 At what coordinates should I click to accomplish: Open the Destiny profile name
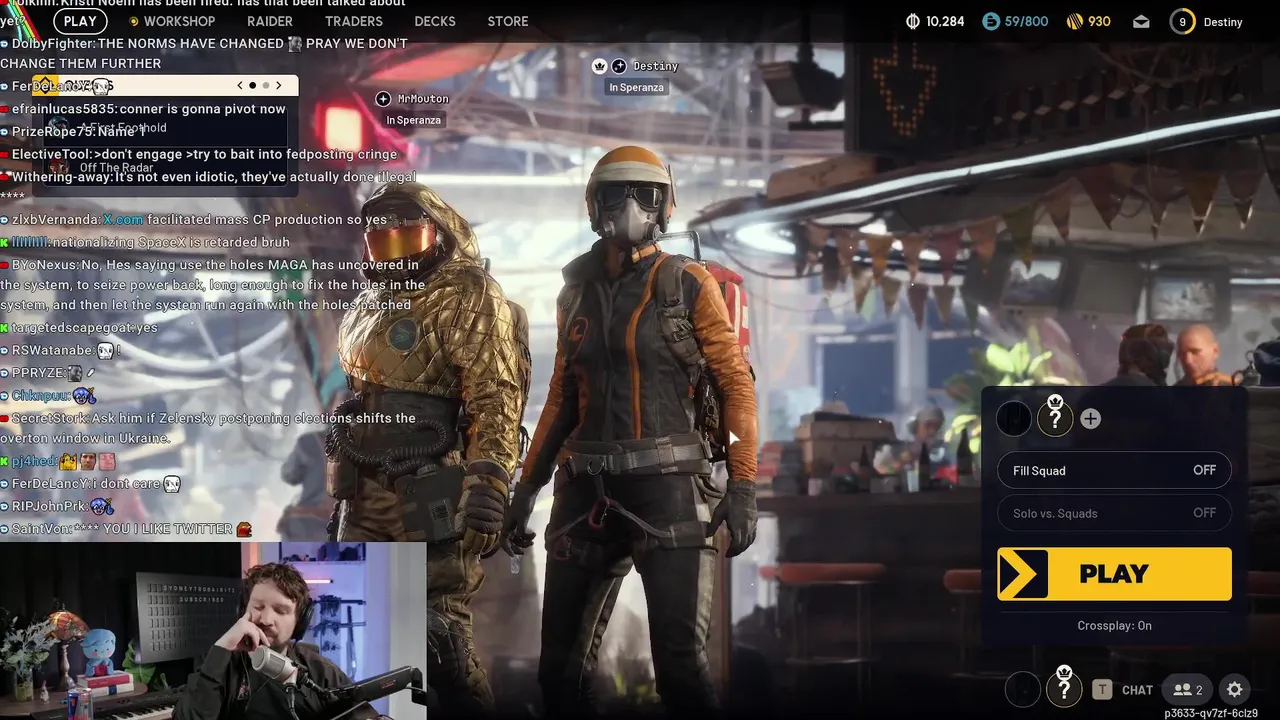[x=1223, y=22]
